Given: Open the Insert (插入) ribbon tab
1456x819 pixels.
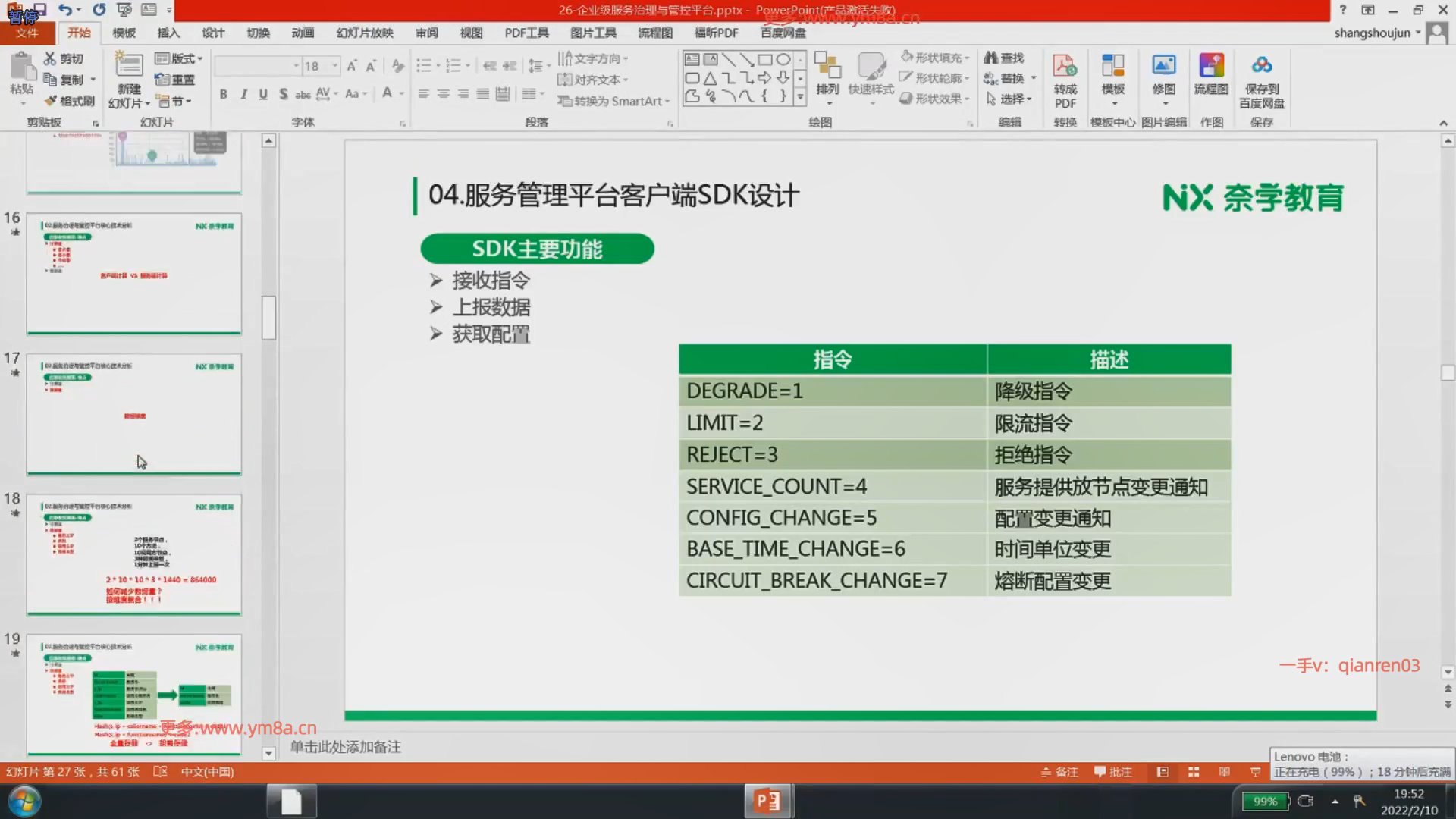Looking at the screenshot, I should coord(168,33).
